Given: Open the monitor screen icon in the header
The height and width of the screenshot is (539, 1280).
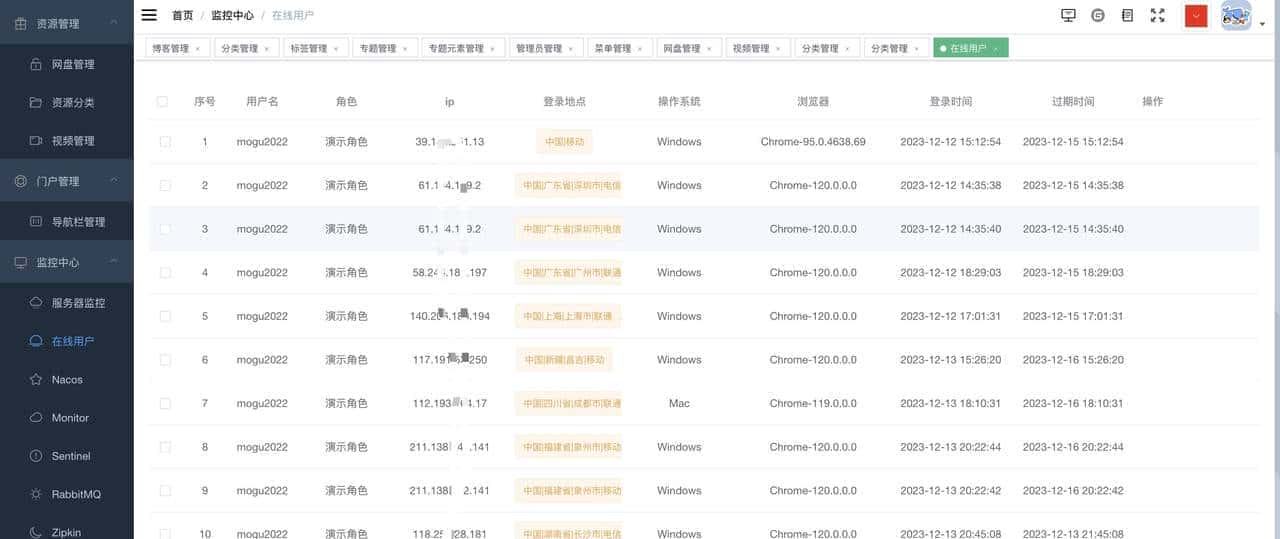Looking at the screenshot, I should point(1068,15).
